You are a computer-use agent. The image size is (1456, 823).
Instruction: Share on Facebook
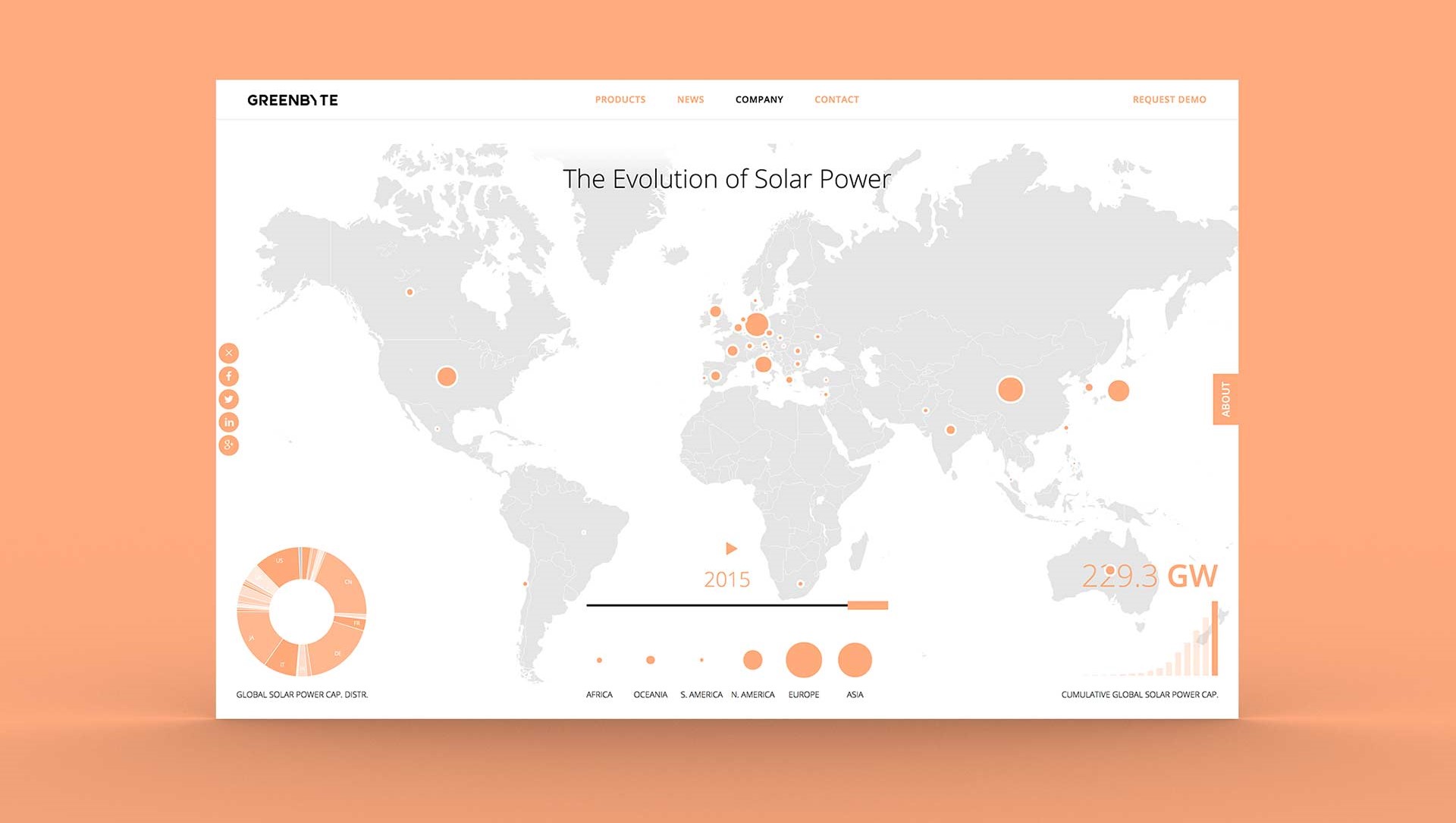[229, 376]
